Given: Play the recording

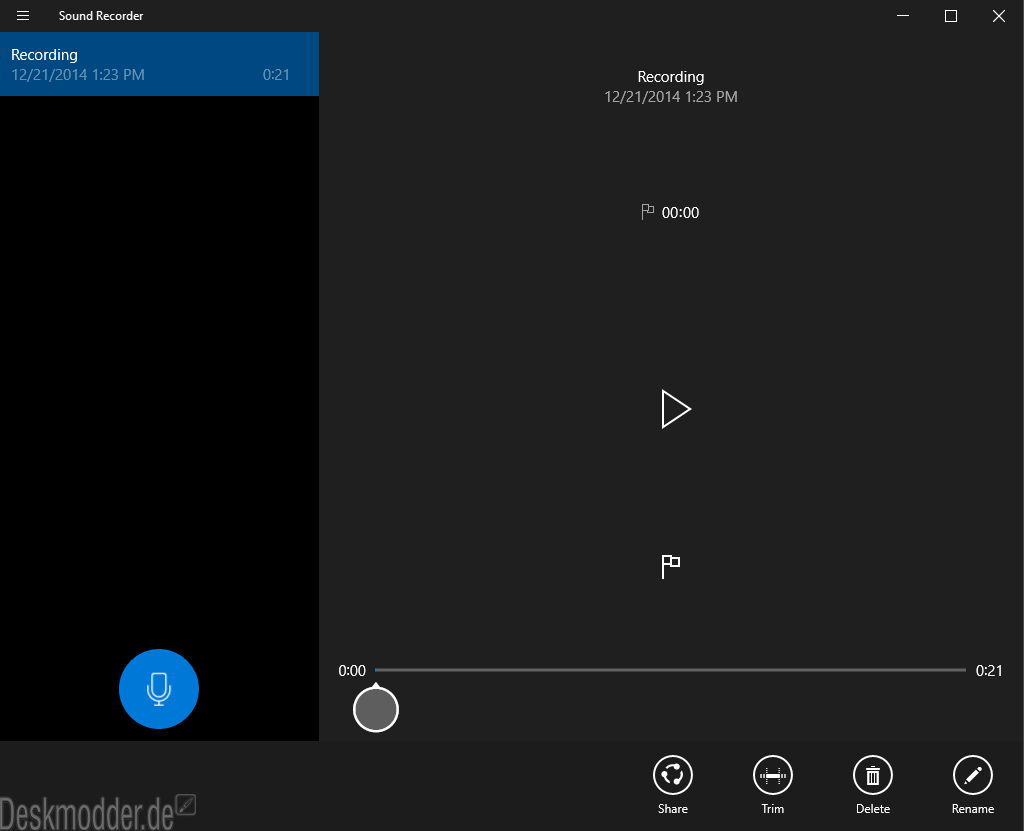Looking at the screenshot, I should [675, 409].
